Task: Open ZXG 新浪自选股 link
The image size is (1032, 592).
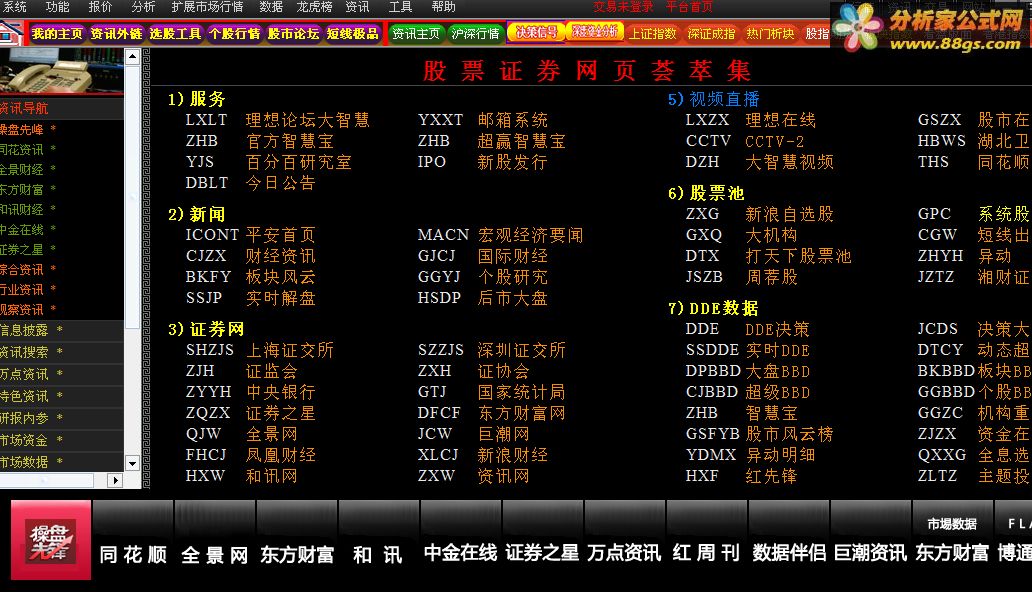Action: point(760,214)
